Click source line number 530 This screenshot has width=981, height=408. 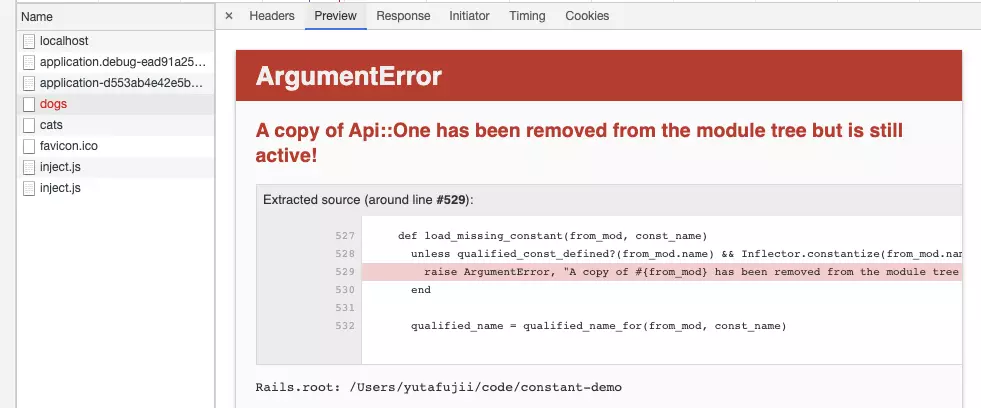coord(345,290)
